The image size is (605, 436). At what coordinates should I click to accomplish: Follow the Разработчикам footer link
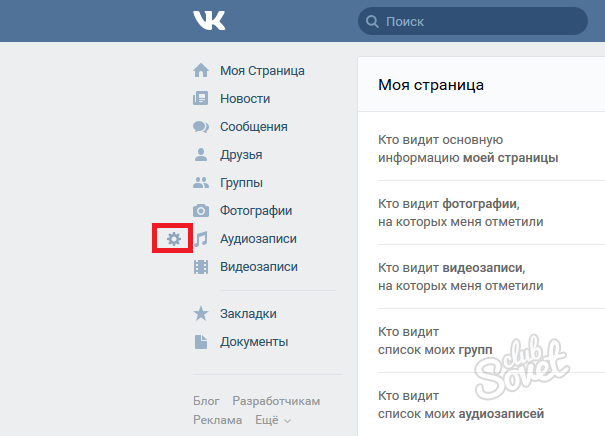[276, 401]
